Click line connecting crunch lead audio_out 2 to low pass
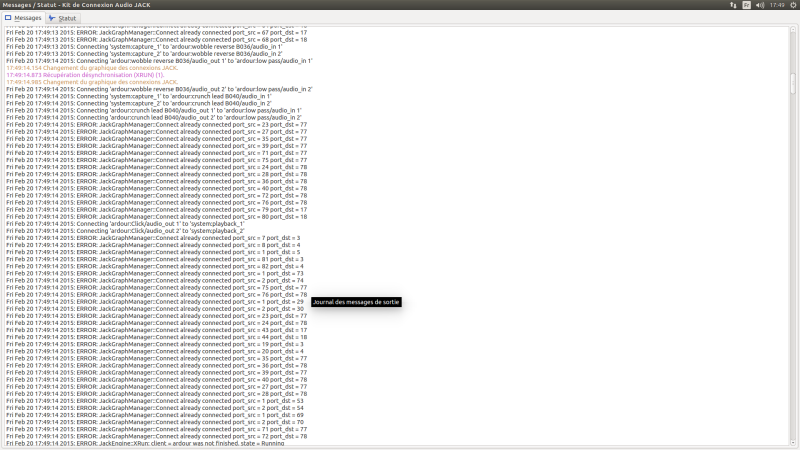 154,118
